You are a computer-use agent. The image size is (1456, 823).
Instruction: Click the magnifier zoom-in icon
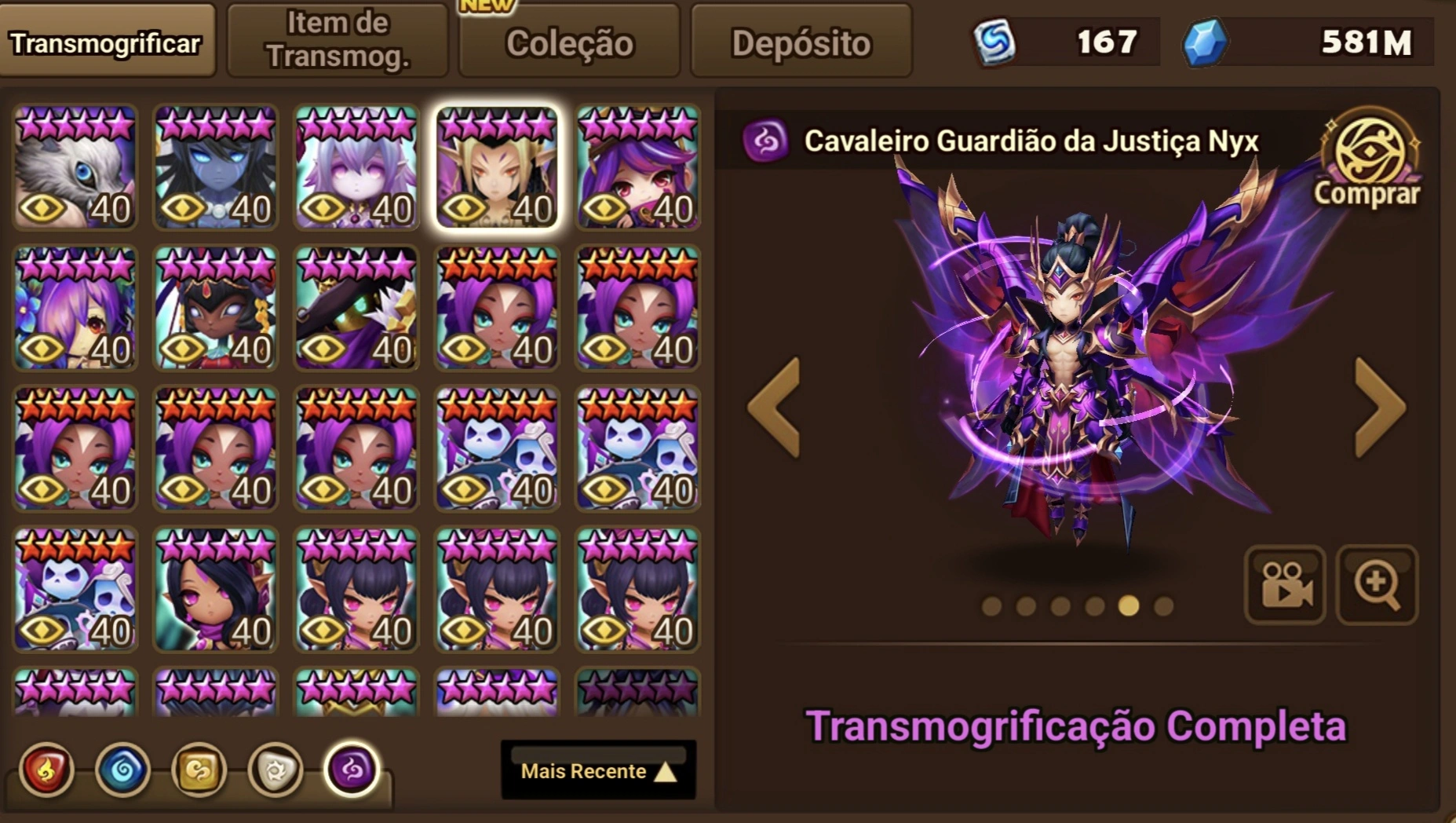[1378, 585]
